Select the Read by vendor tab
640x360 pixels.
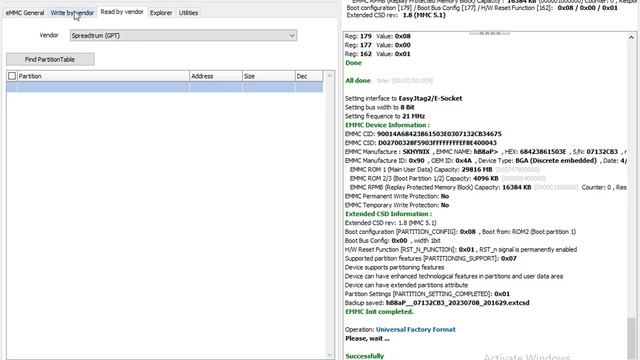tap(122, 12)
